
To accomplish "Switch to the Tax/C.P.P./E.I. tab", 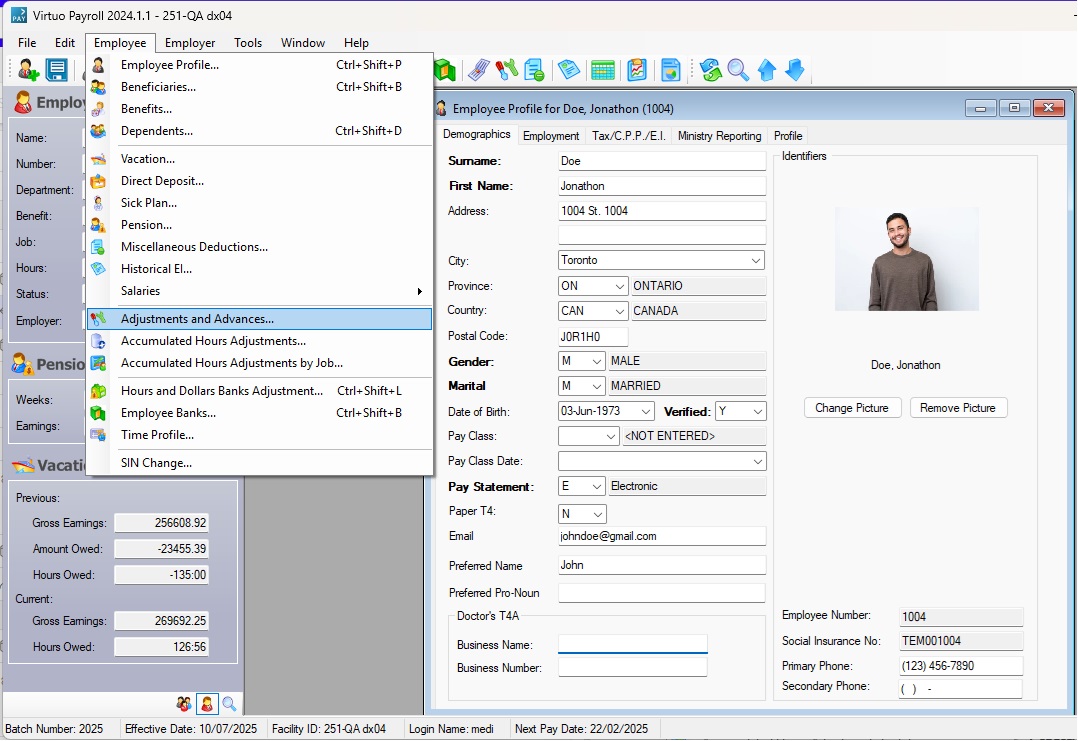I will point(629,136).
